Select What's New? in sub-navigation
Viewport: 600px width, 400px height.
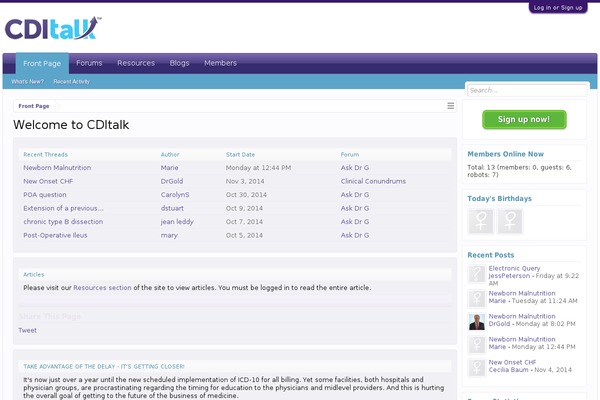click(27, 81)
